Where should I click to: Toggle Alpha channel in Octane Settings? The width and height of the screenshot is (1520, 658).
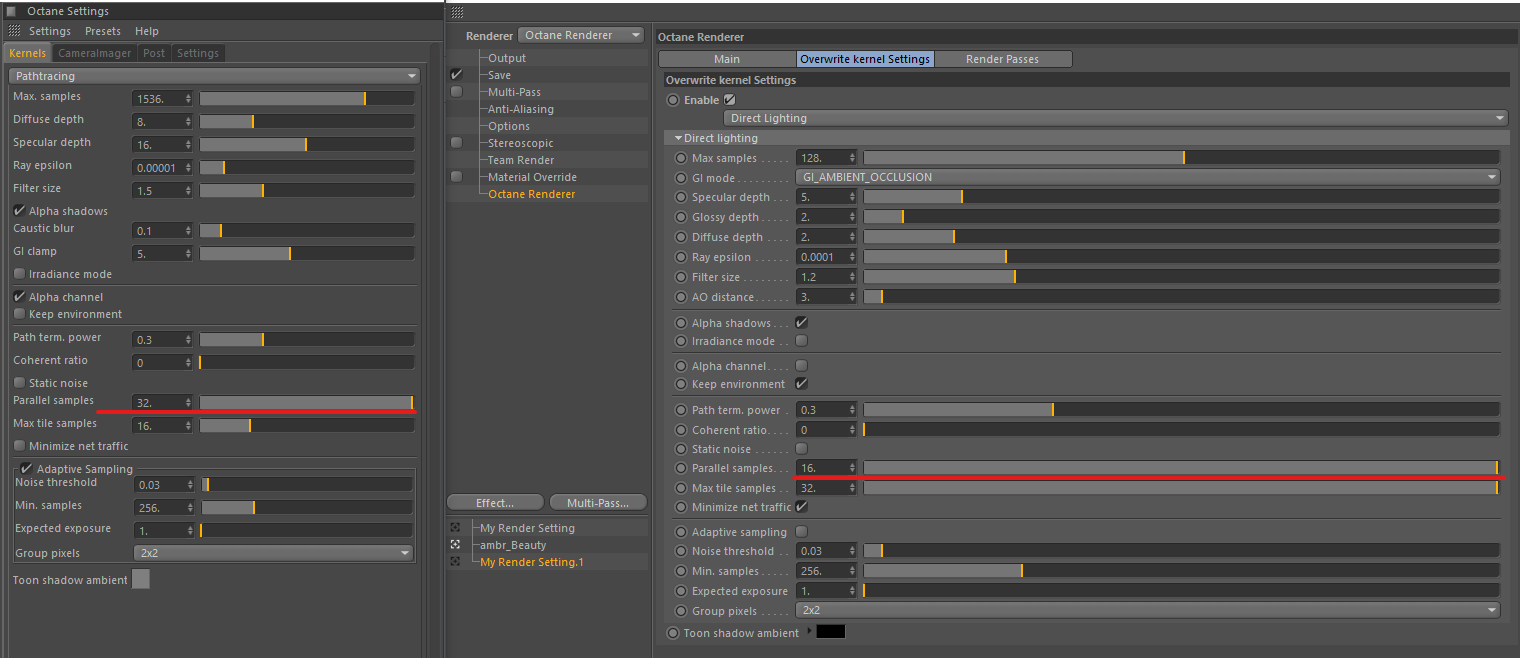pos(19,297)
